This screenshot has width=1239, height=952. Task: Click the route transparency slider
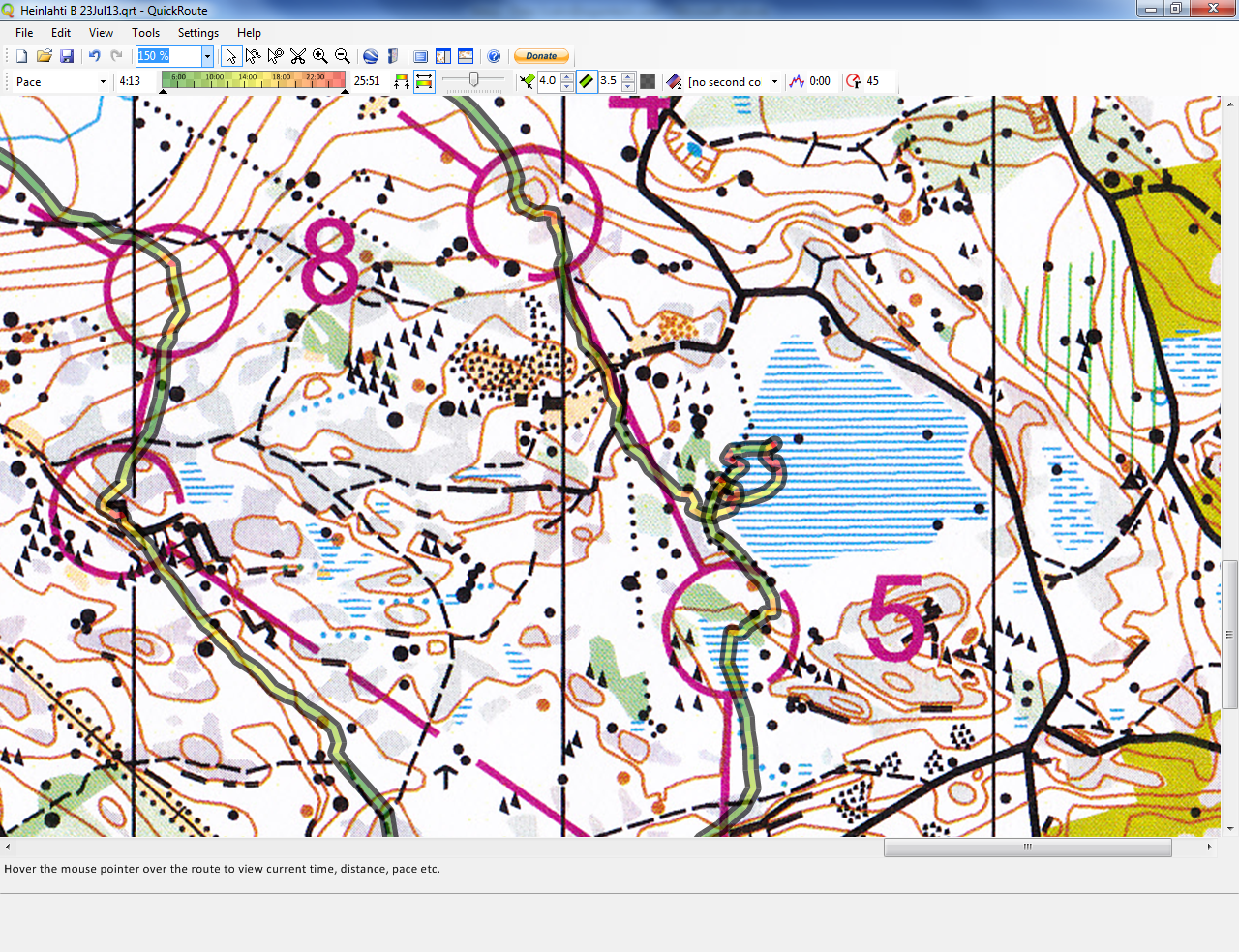click(473, 79)
